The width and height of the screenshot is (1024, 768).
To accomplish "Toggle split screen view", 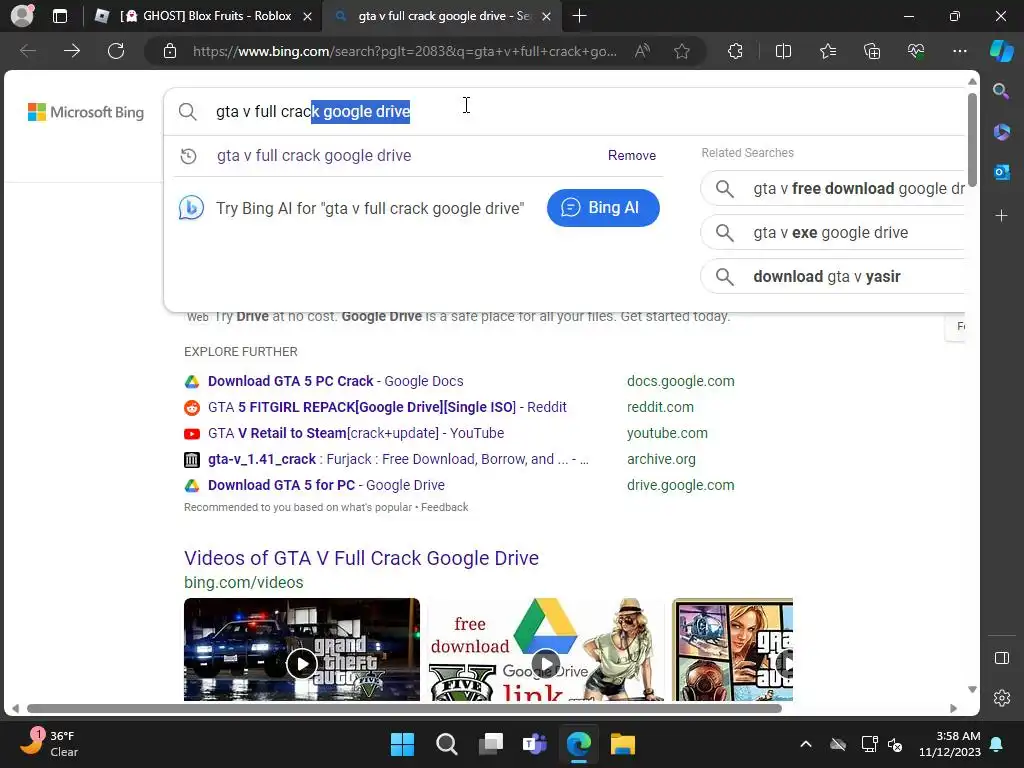I will click(x=783, y=51).
